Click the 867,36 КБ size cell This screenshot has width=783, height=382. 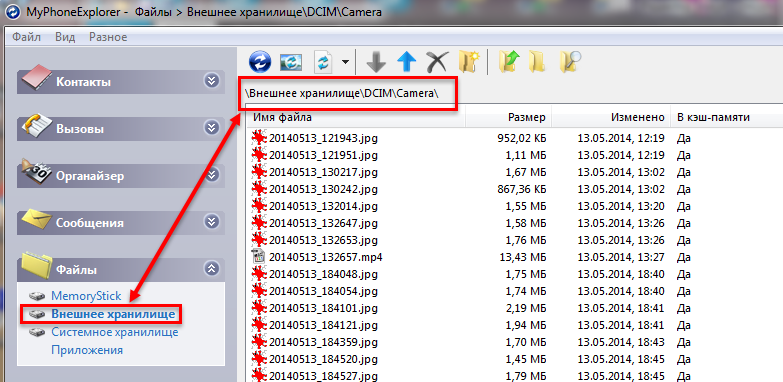[x=521, y=189]
